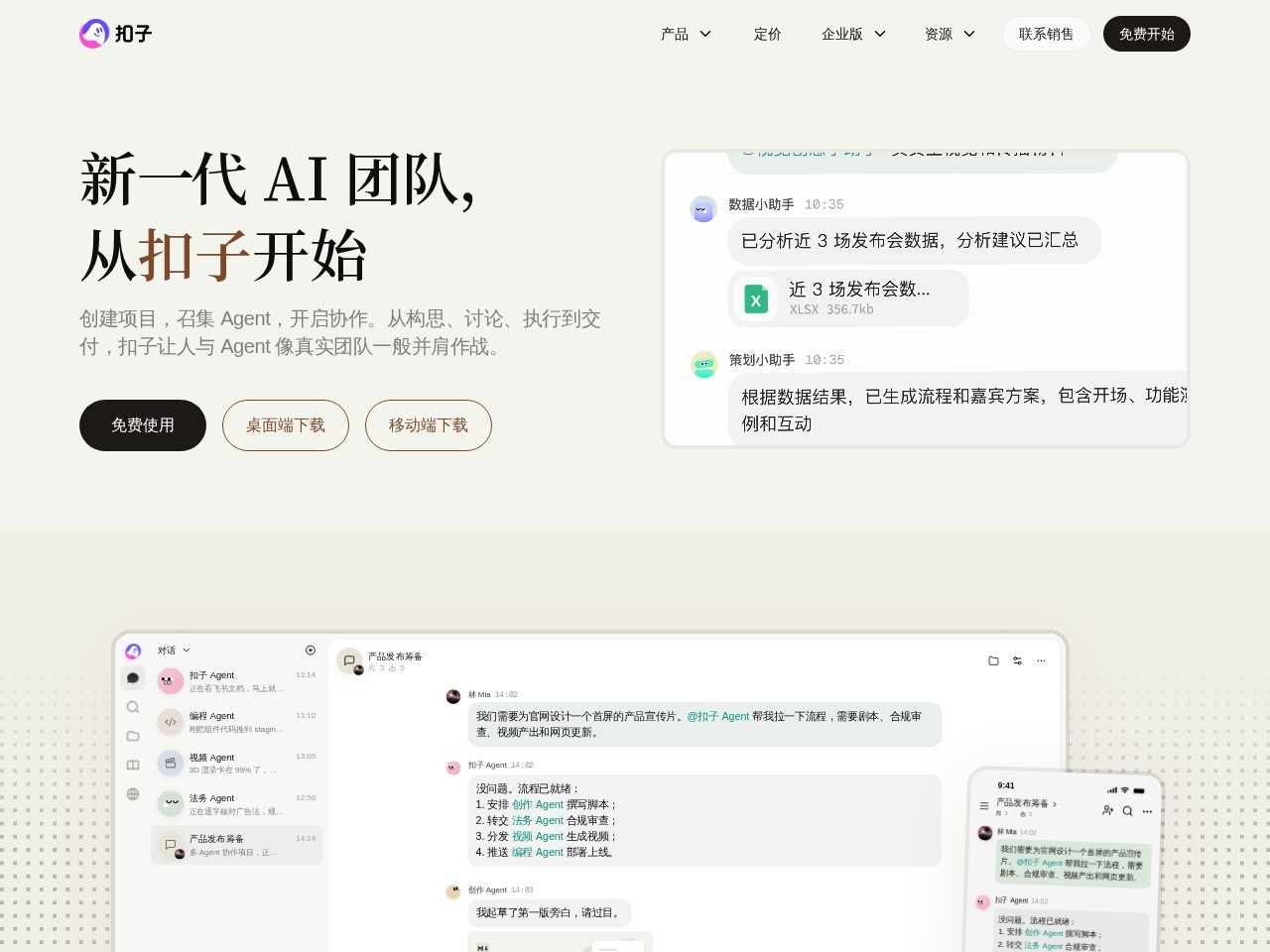Image resolution: width=1270 pixels, height=952 pixels.
Task: Open the three-dots menu in phone mockup
Action: click(1147, 812)
